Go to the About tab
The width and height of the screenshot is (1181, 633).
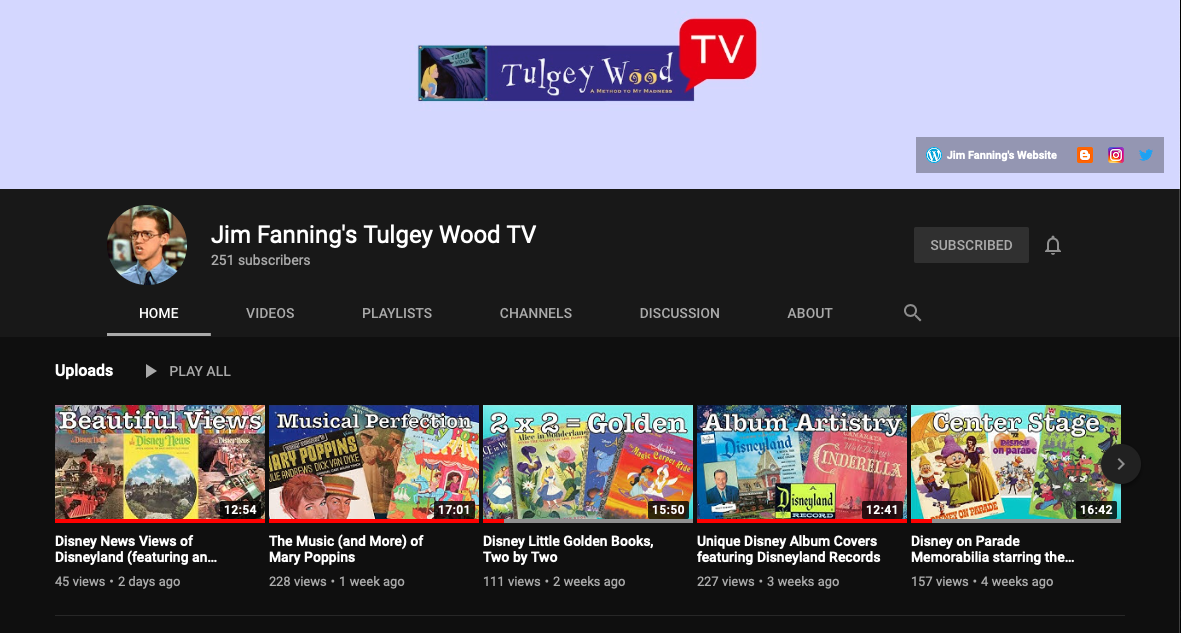click(x=809, y=313)
